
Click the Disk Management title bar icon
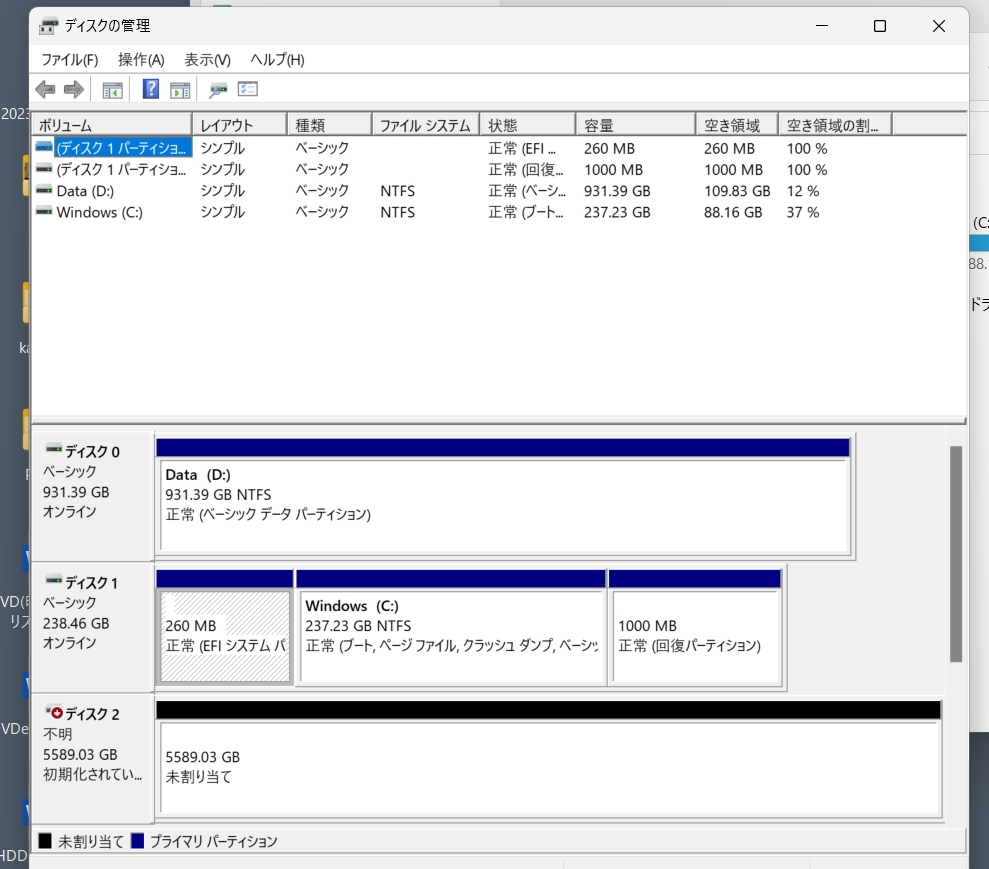pos(49,26)
